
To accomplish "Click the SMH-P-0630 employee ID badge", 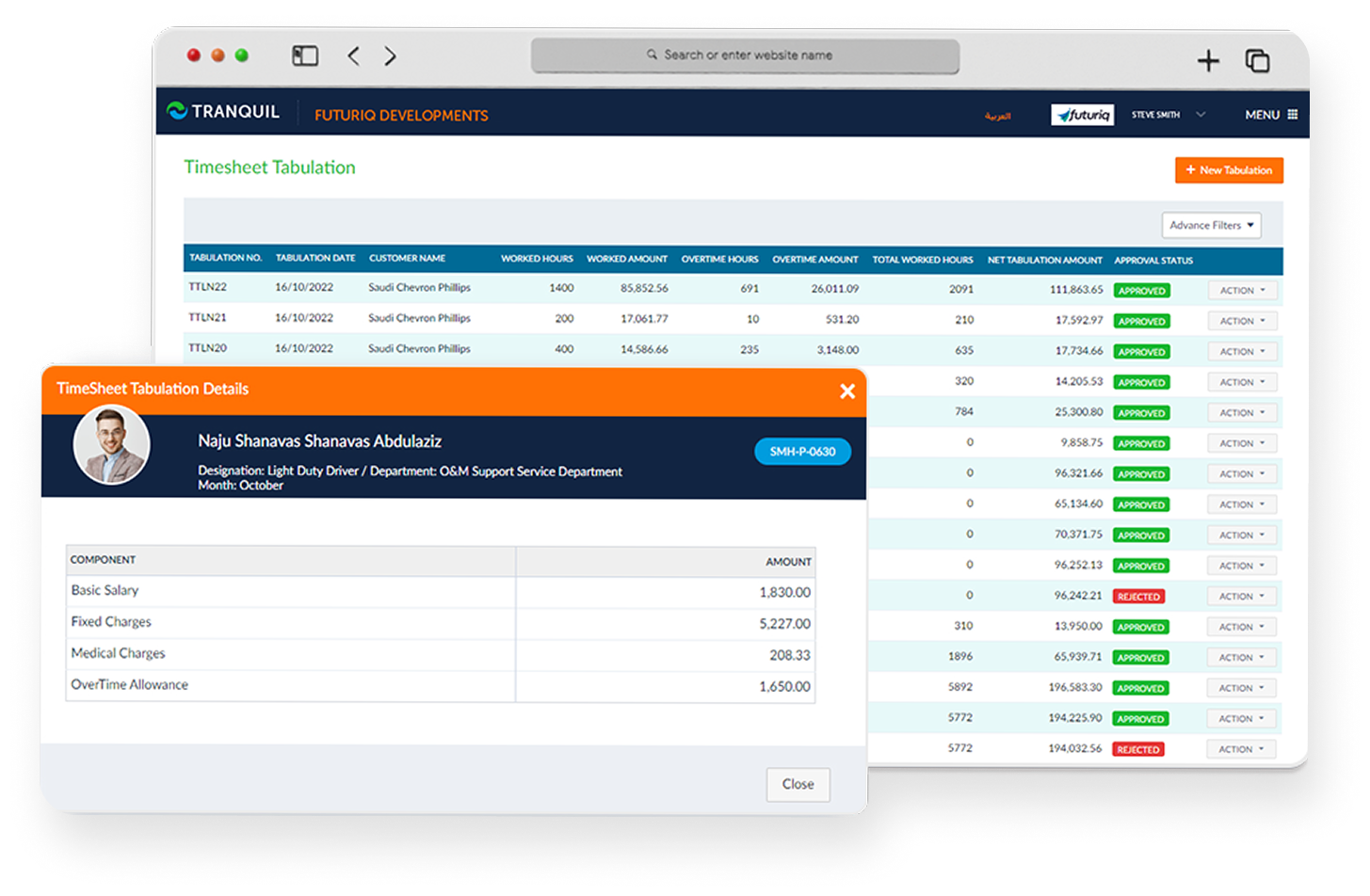I will [x=802, y=452].
